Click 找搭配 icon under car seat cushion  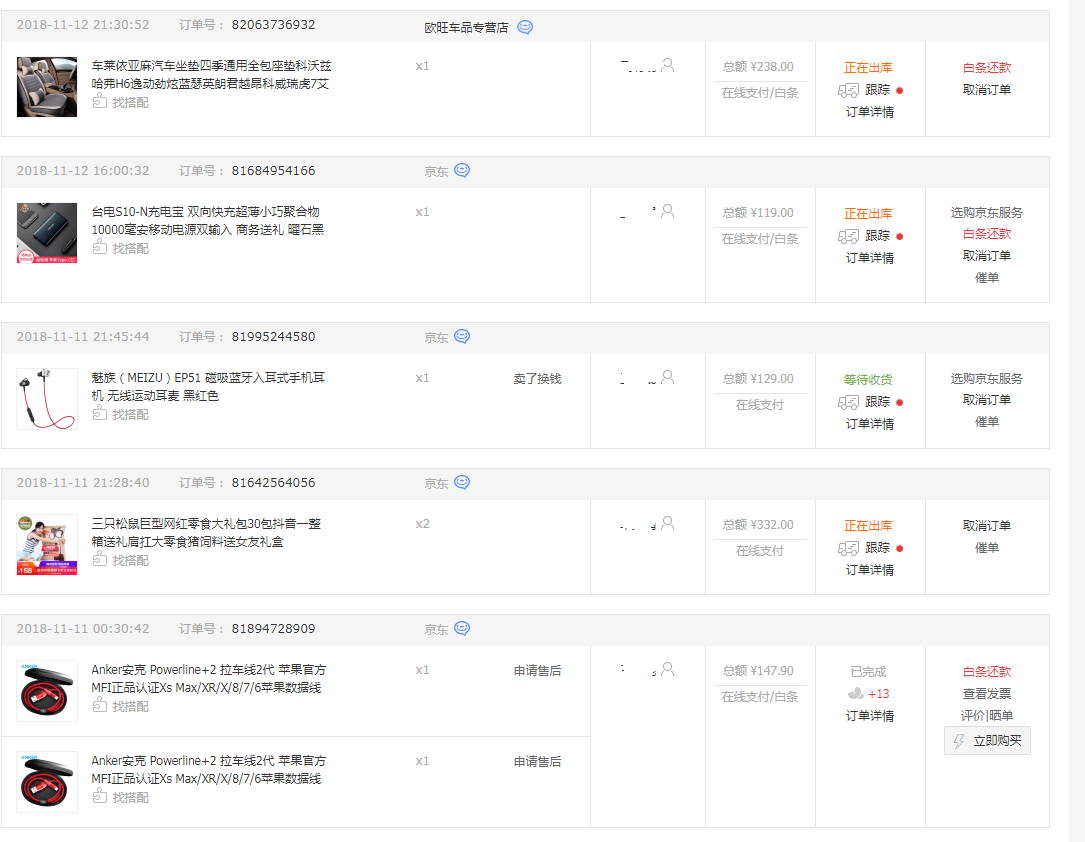(100, 102)
